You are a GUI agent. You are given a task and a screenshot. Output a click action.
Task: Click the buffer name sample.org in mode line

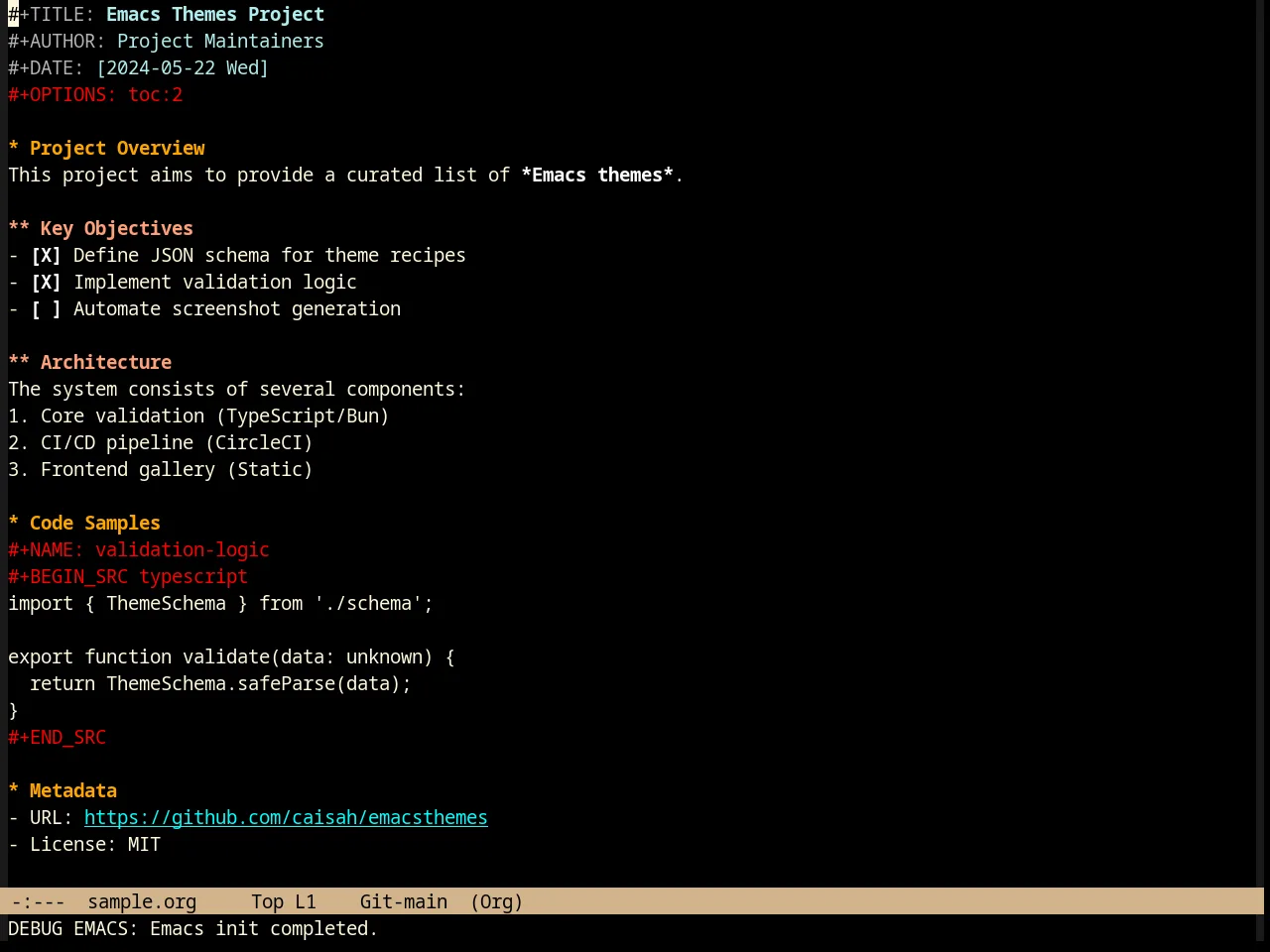[142, 901]
